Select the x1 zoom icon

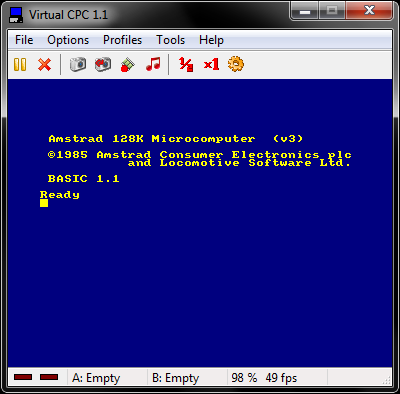point(211,64)
